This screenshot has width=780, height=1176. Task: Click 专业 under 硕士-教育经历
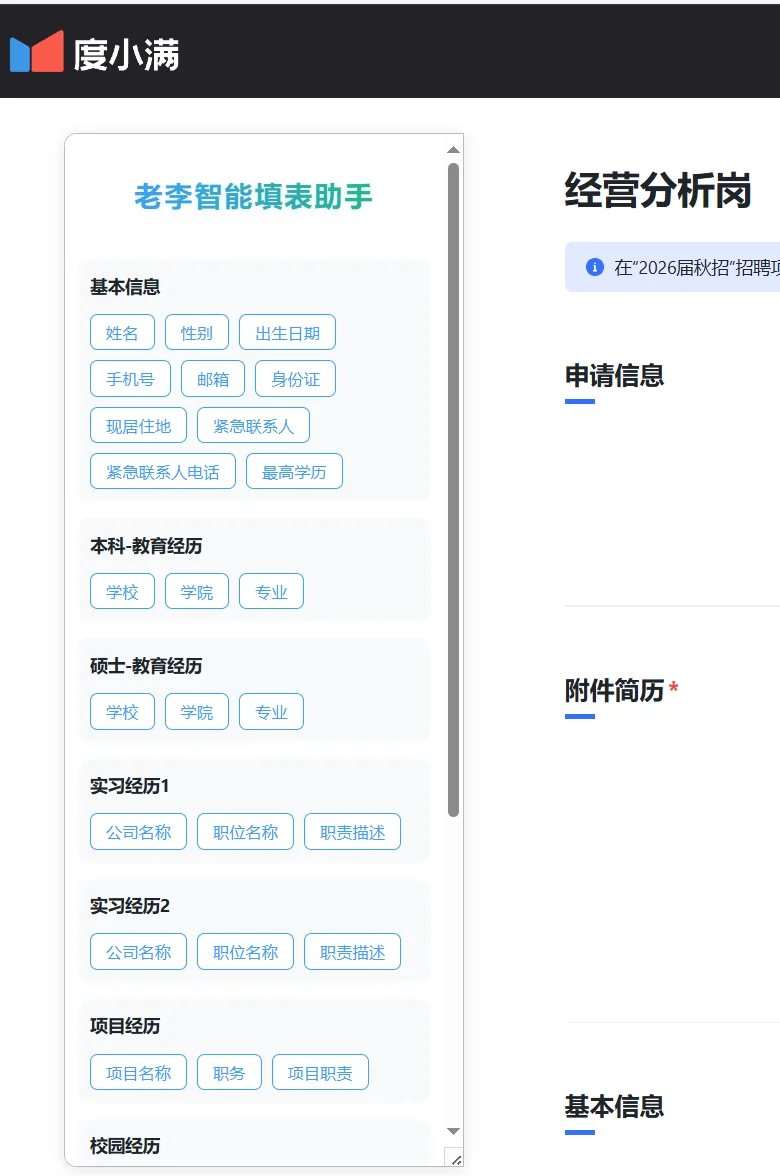pos(272,711)
